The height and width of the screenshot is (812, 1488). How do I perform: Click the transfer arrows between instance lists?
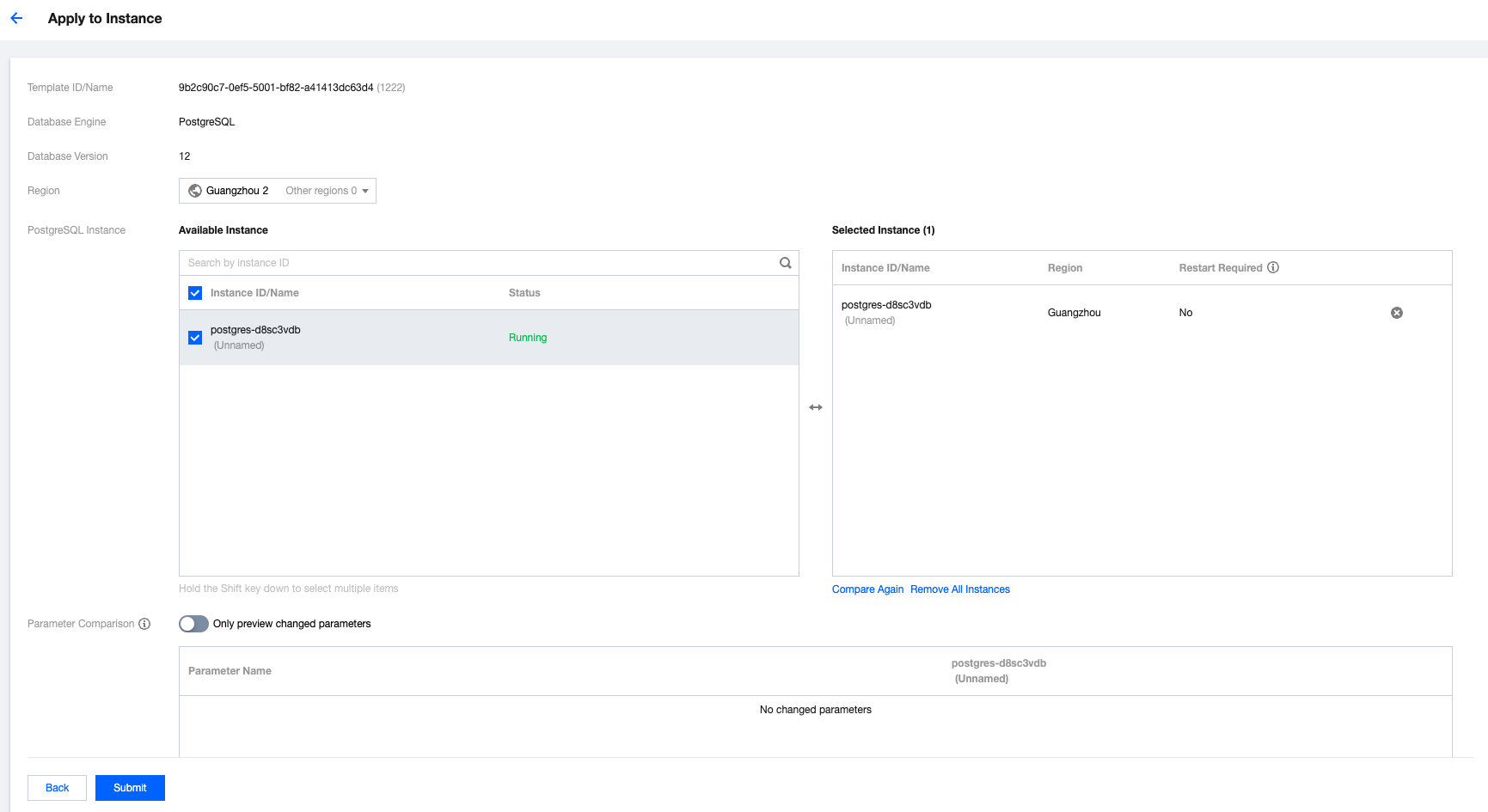coord(816,407)
